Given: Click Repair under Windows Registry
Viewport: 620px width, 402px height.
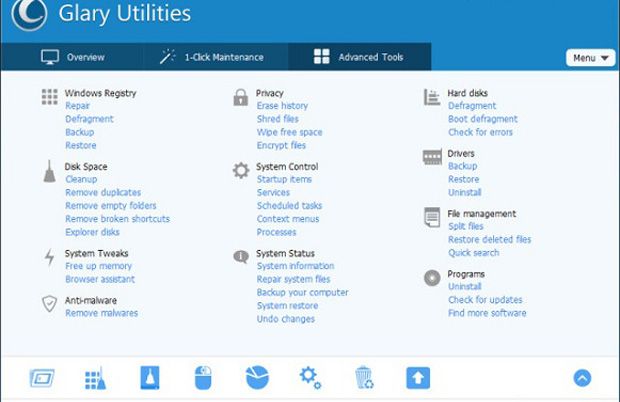Looking at the screenshot, I should point(78,106).
